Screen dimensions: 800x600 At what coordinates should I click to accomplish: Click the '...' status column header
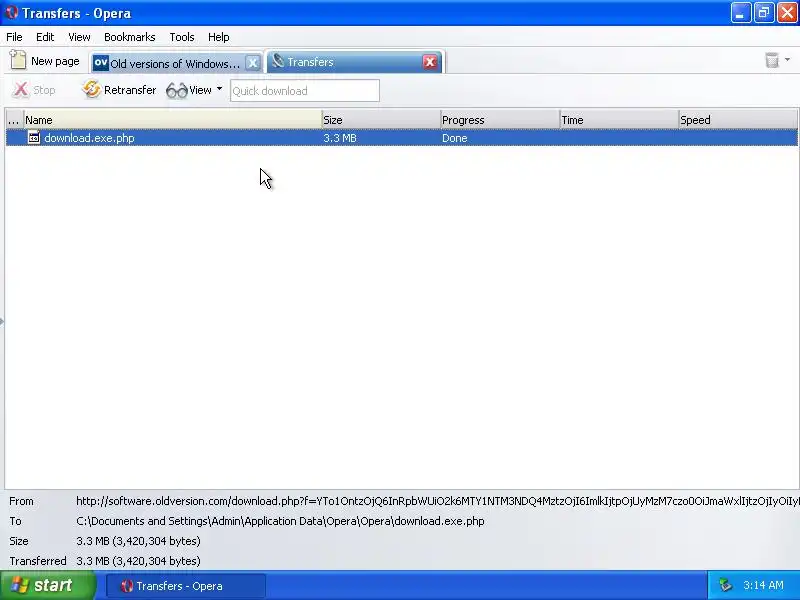pos(14,120)
